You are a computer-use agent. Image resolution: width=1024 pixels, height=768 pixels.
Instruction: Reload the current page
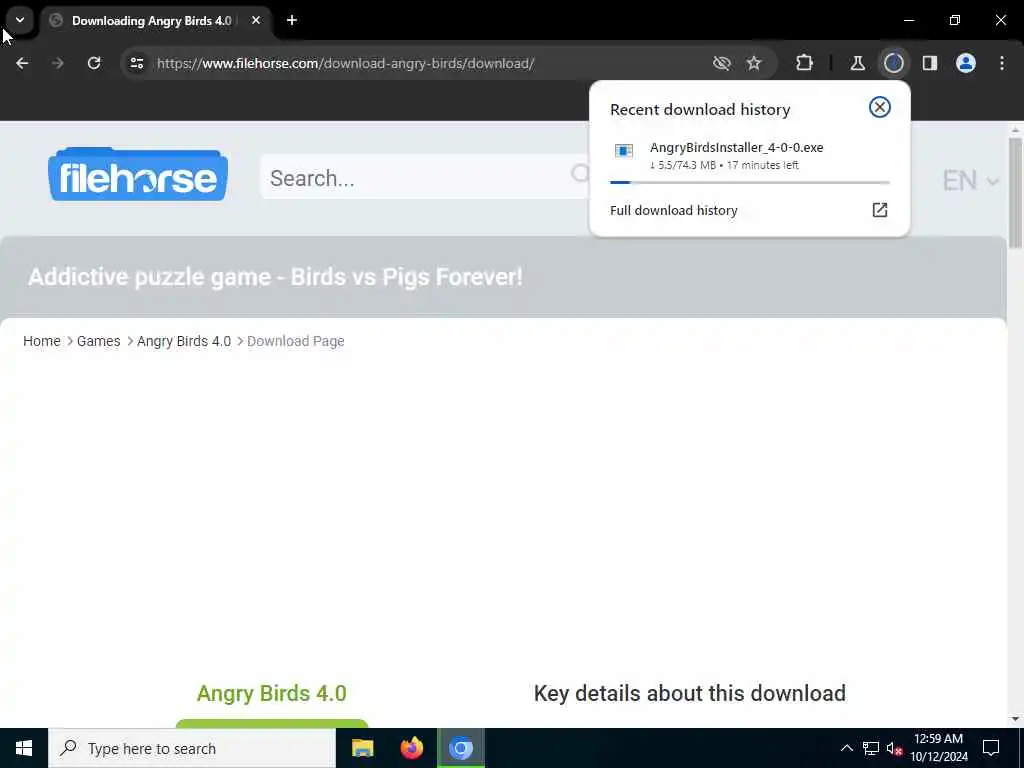(94, 63)
